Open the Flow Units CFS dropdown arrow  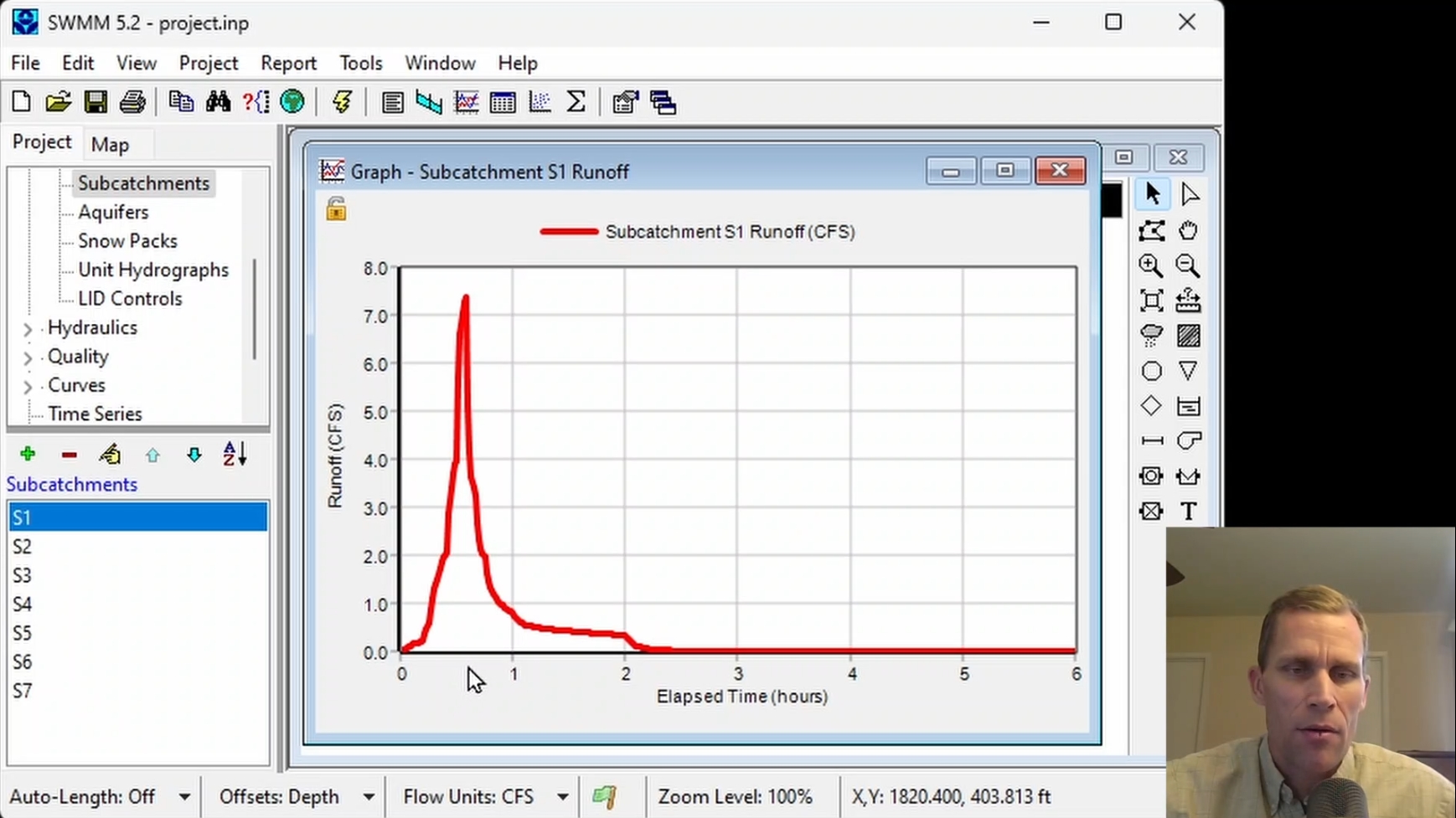[563, 797]
